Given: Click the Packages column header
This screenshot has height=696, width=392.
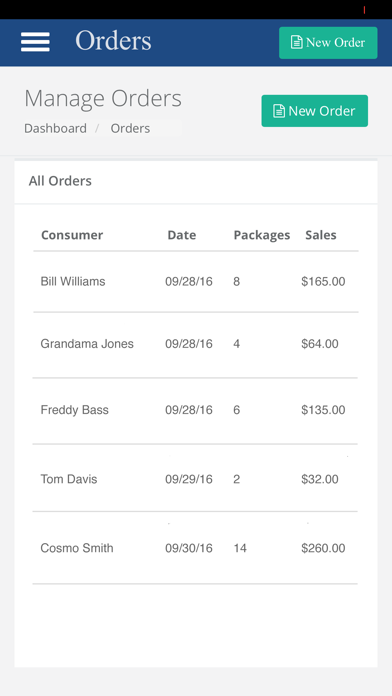Looking at the screenshot, I should (x=262, y=235).
